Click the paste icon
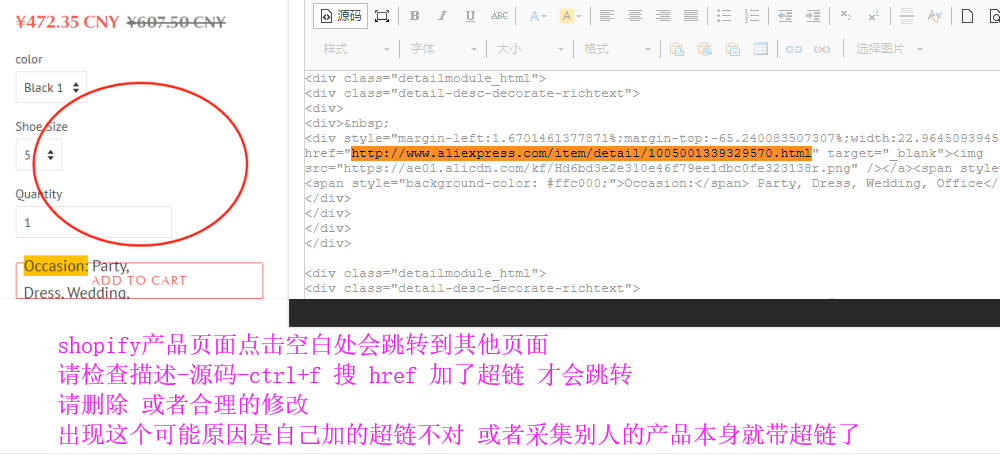 tap(677, 49)
